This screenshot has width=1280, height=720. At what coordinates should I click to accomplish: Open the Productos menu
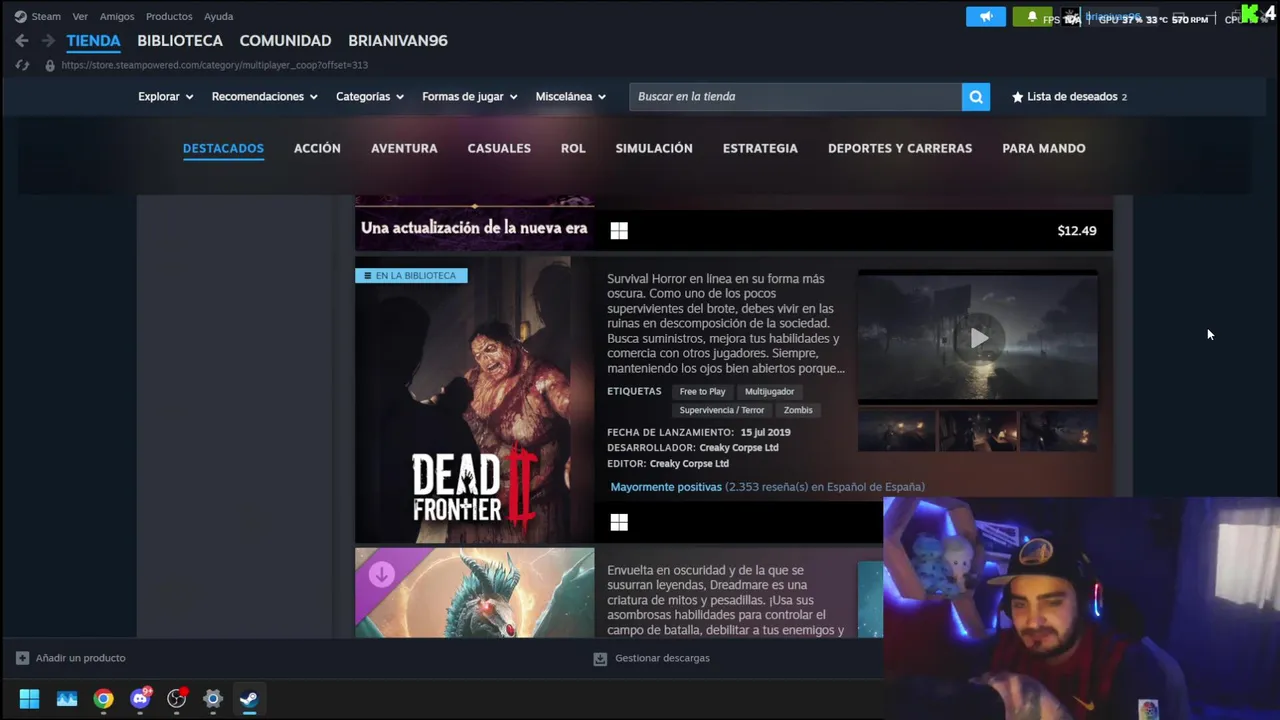coord(169,16)
